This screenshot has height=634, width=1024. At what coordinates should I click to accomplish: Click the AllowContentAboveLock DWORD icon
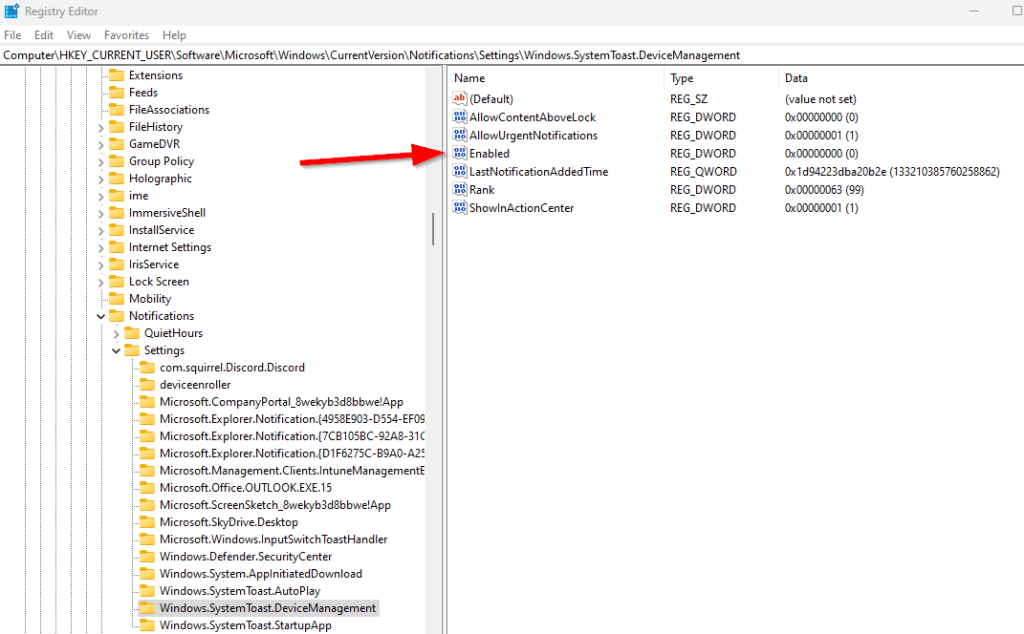click(460, 117)
